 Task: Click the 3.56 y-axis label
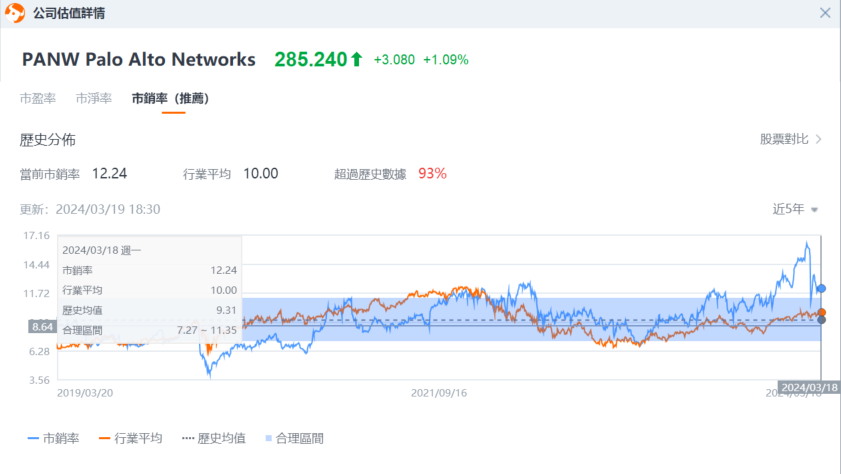39,380
